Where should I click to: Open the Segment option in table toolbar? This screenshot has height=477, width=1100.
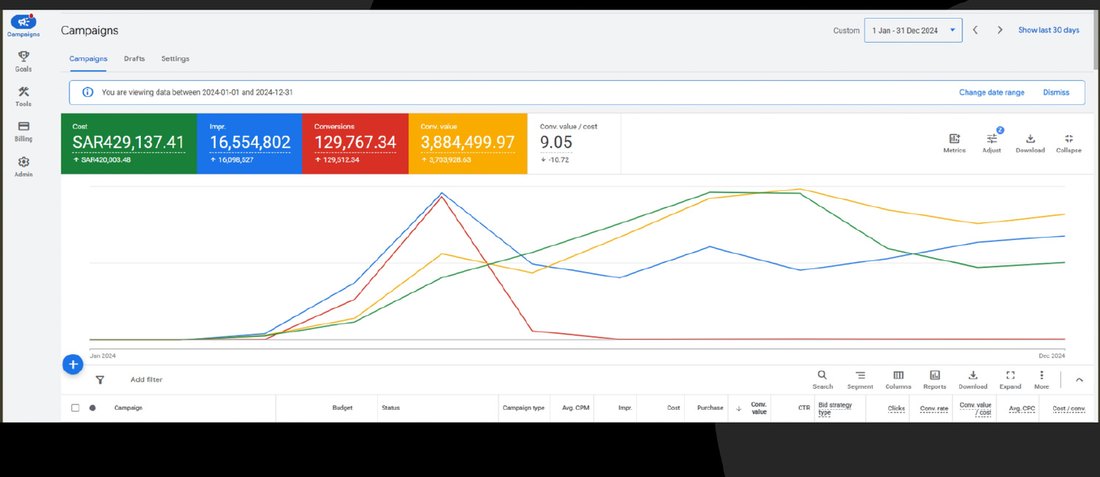(860, 380)
